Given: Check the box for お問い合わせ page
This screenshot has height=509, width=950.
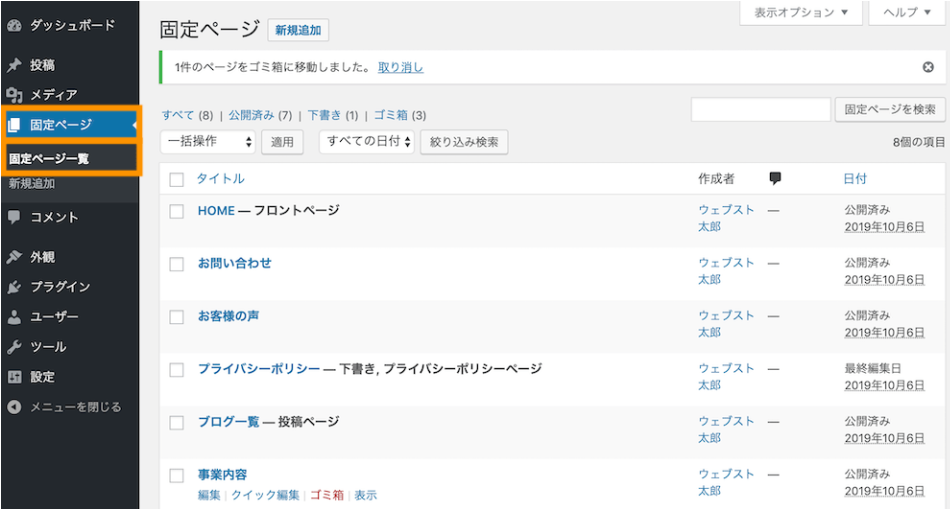Looking at the screenshot, I should point(177,264).
